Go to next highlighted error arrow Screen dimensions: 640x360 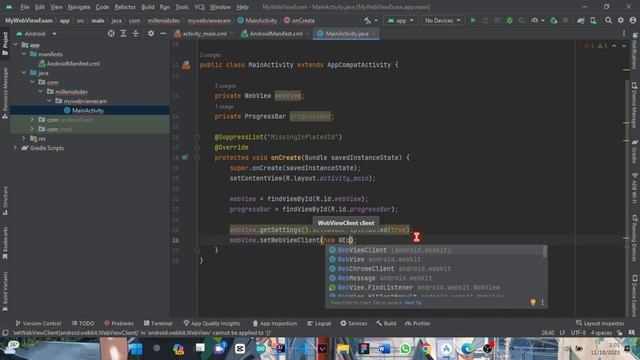pos(624,46)
